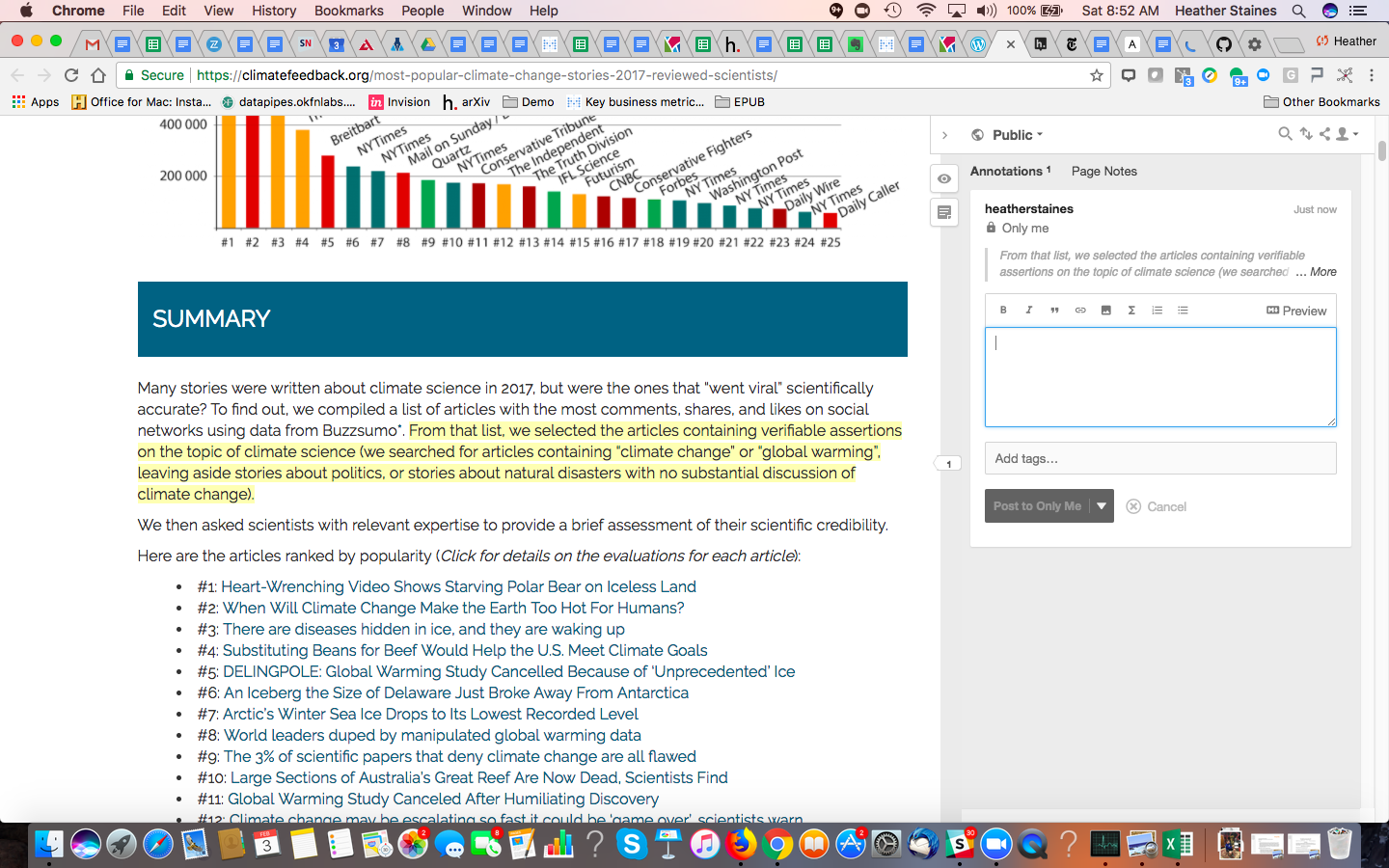
Task: Open the Chrome three-dot menu
Action: pyautogui.click(x=1372, y=75)
